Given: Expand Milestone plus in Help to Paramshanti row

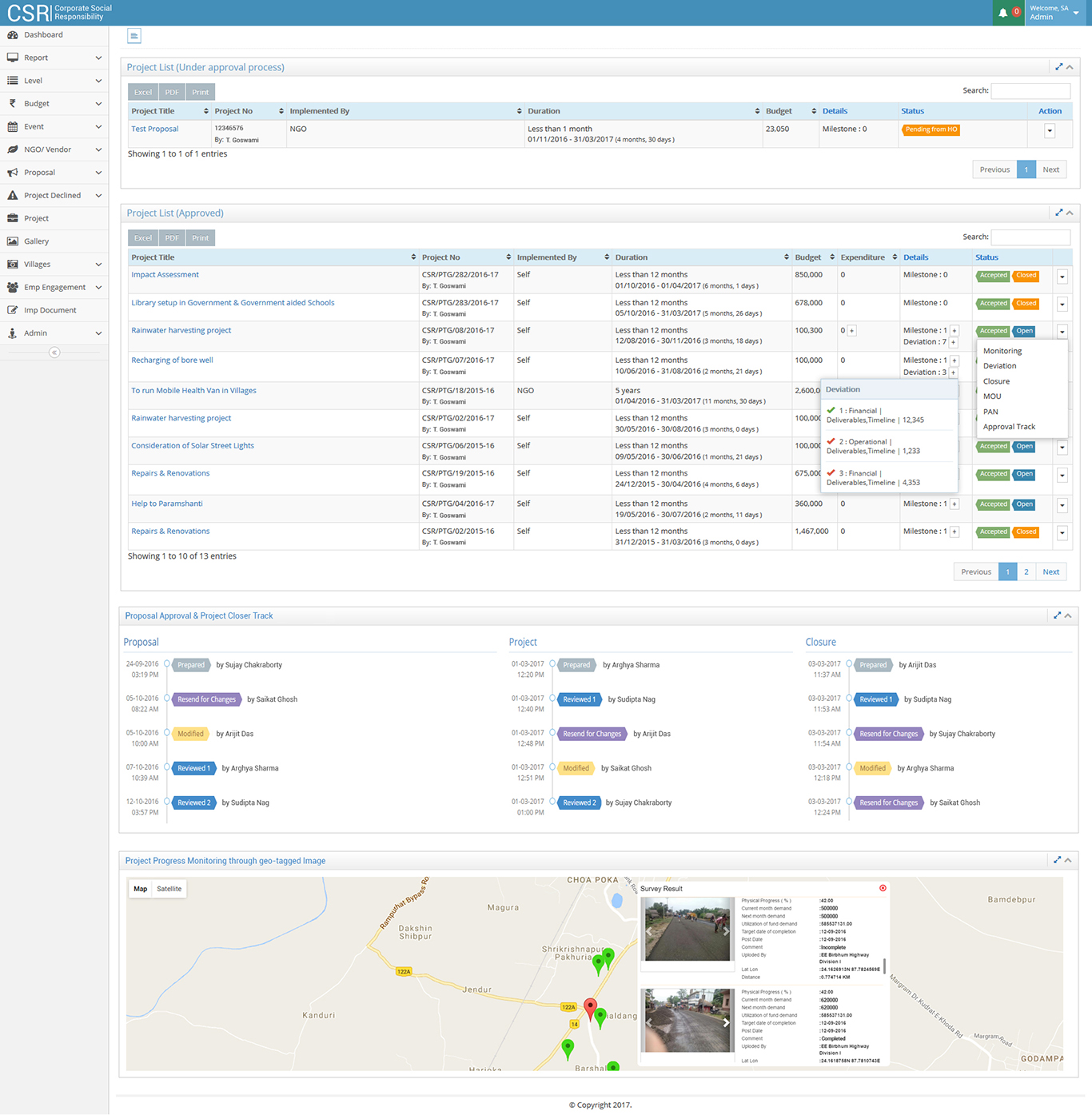Looking at the screenshot, I should (x=955, y=504).
